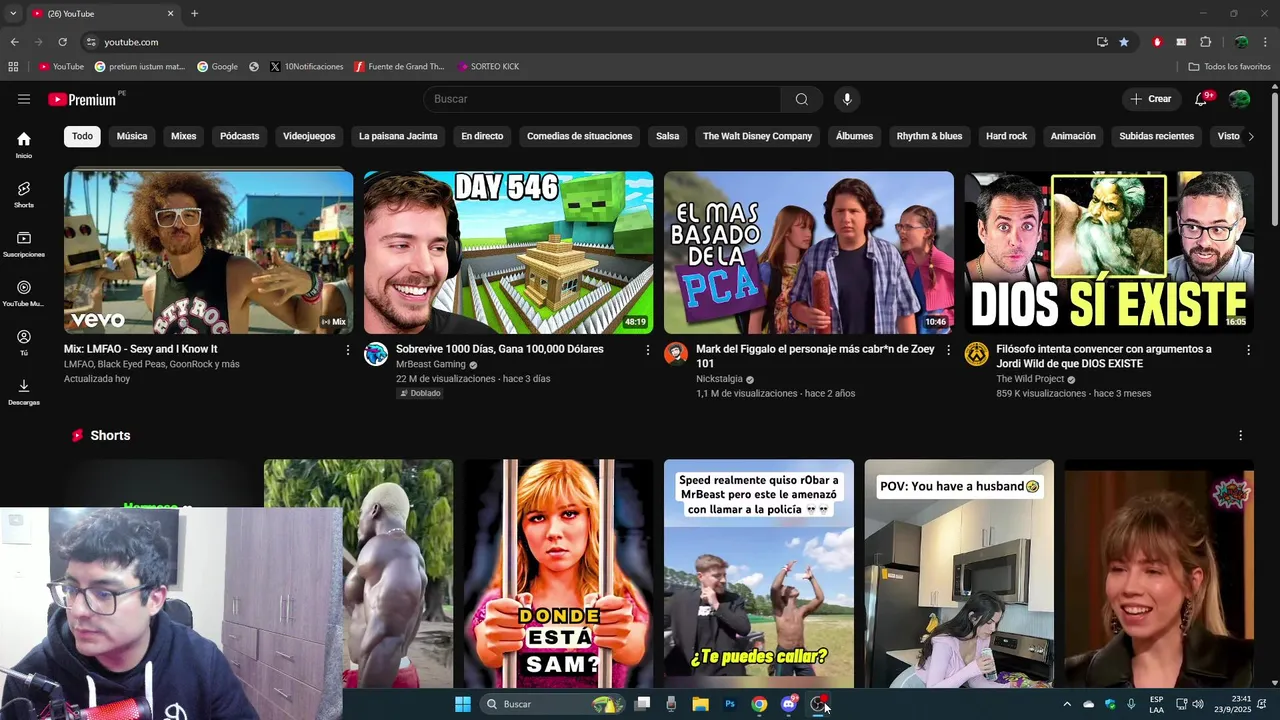The width and height of the screenshot is (1280, 720).
Task: Open The Wild Project channel avatar
Action: [x=976, y=354]
